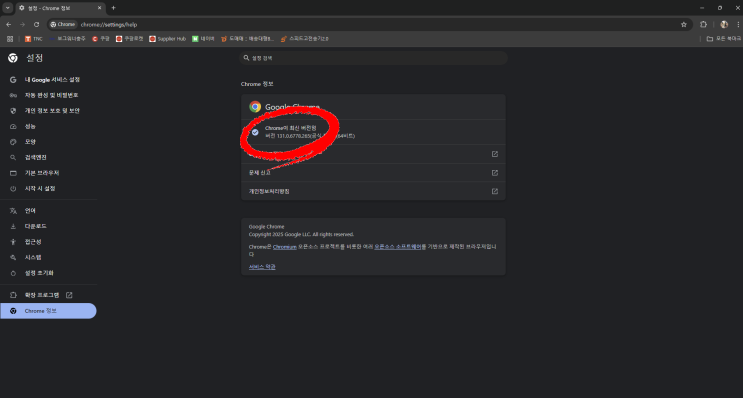The image size is (743, 398).
Task: Open the 검색엔진 section
Action: tap(48, 157)
